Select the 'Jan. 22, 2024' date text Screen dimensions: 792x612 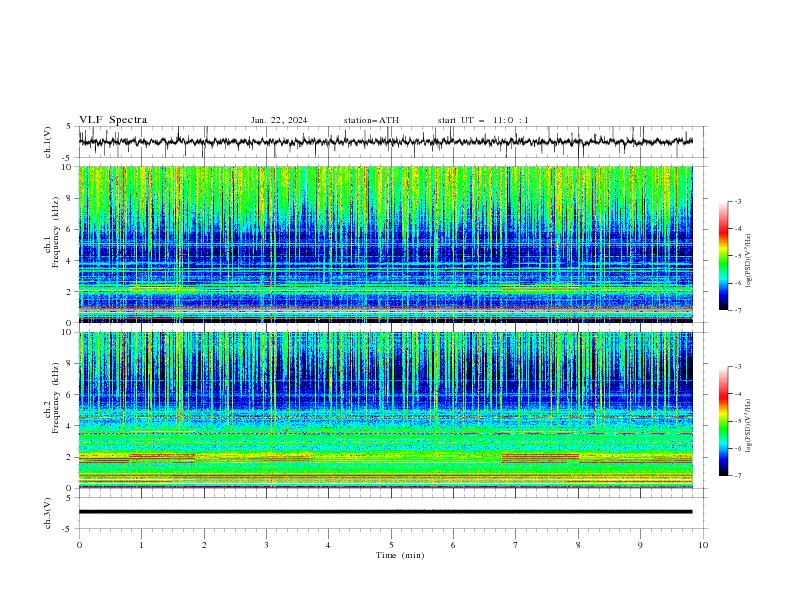(x=279, y=120)
